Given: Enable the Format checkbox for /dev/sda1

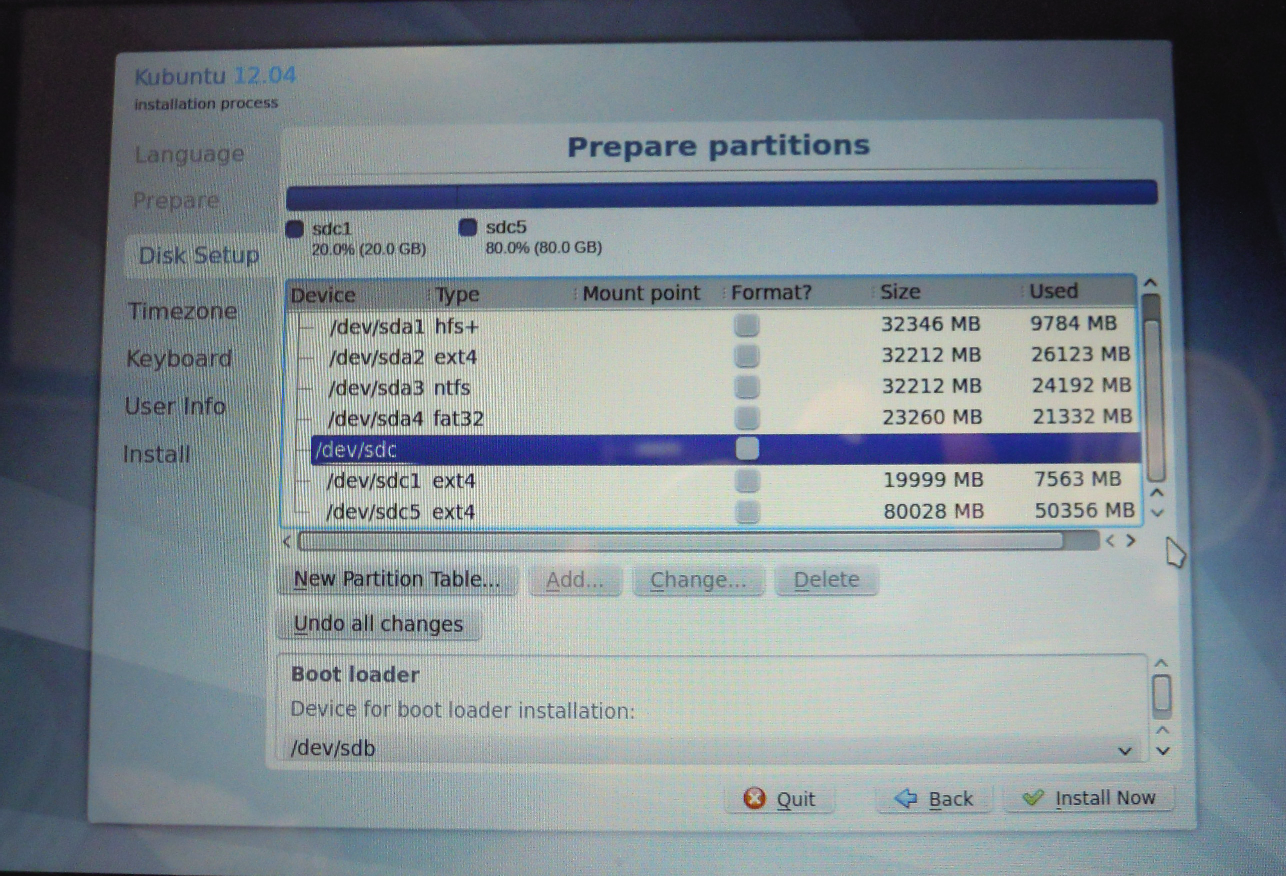Looking at the screenshot, I should pyautogui.click(x=746, y=324).
